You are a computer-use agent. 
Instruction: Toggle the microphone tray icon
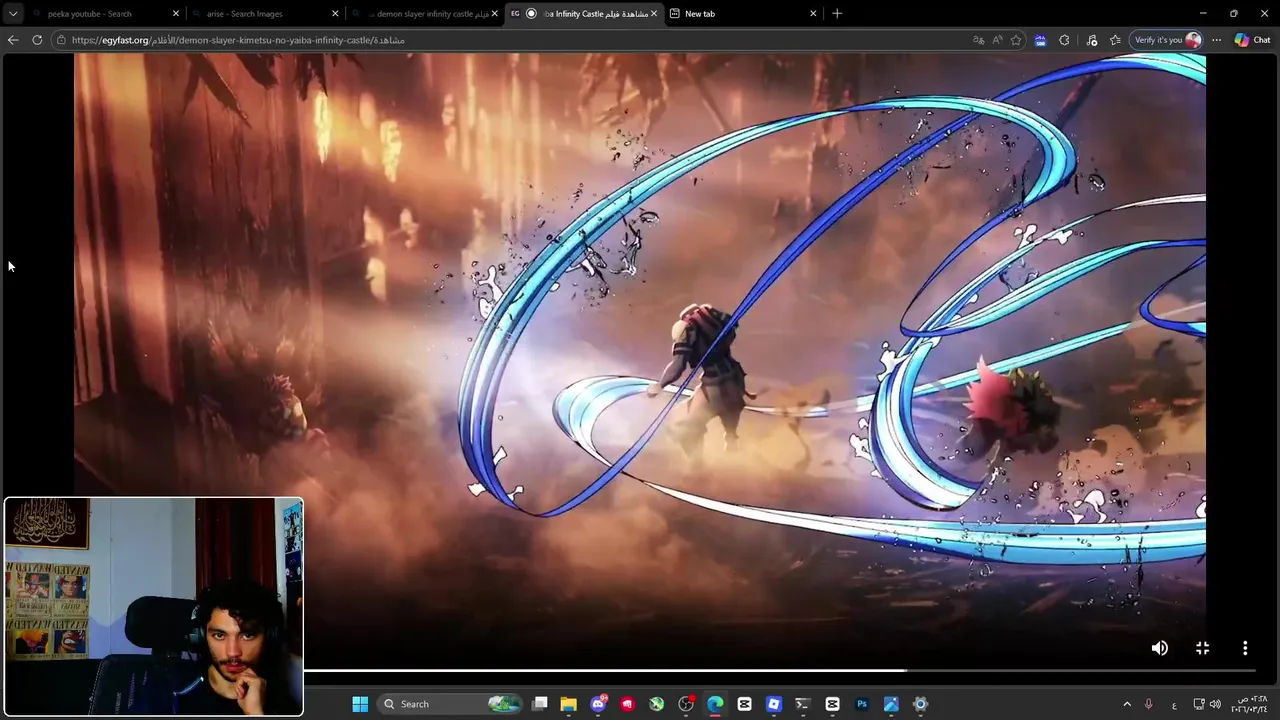click(x=1148, y=704)
